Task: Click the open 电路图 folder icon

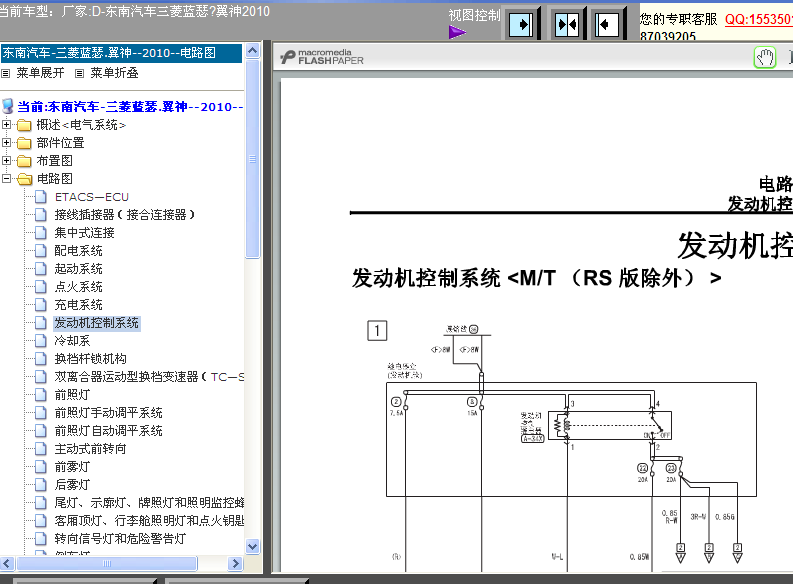Action: 24,179
